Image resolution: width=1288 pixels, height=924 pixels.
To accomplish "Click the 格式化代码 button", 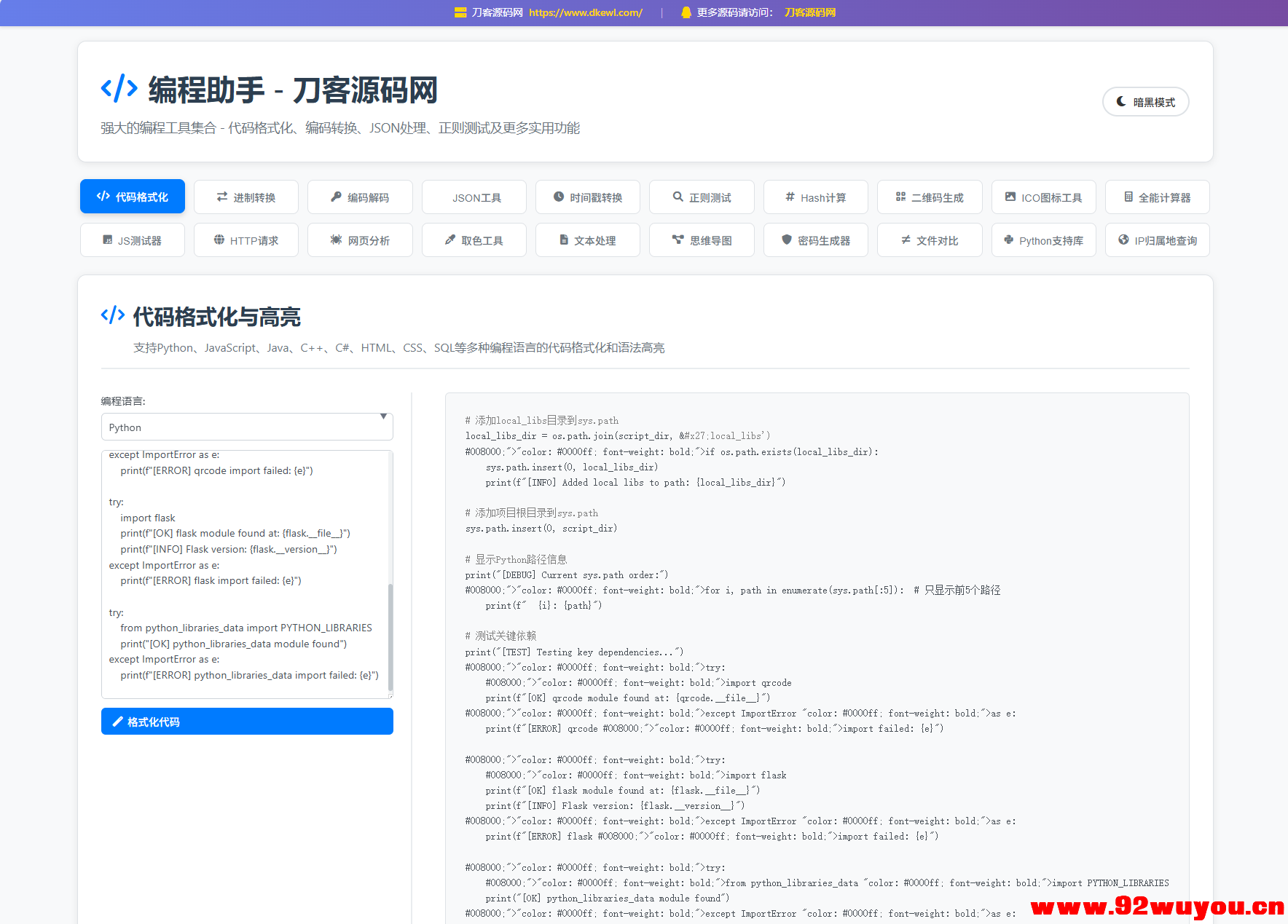I will coord(246,721).
